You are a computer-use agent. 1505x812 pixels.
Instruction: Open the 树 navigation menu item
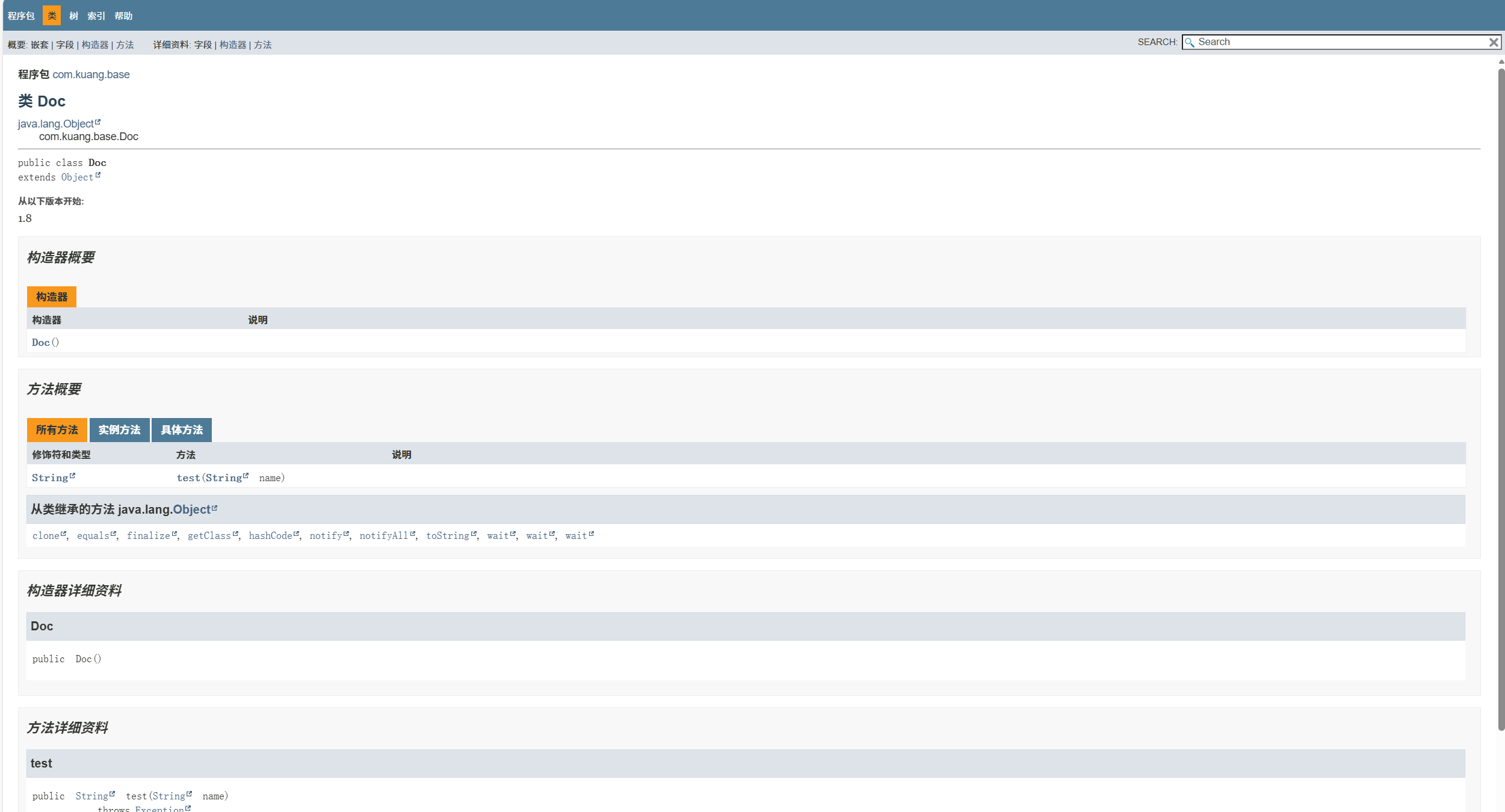(x=73, y=16)
